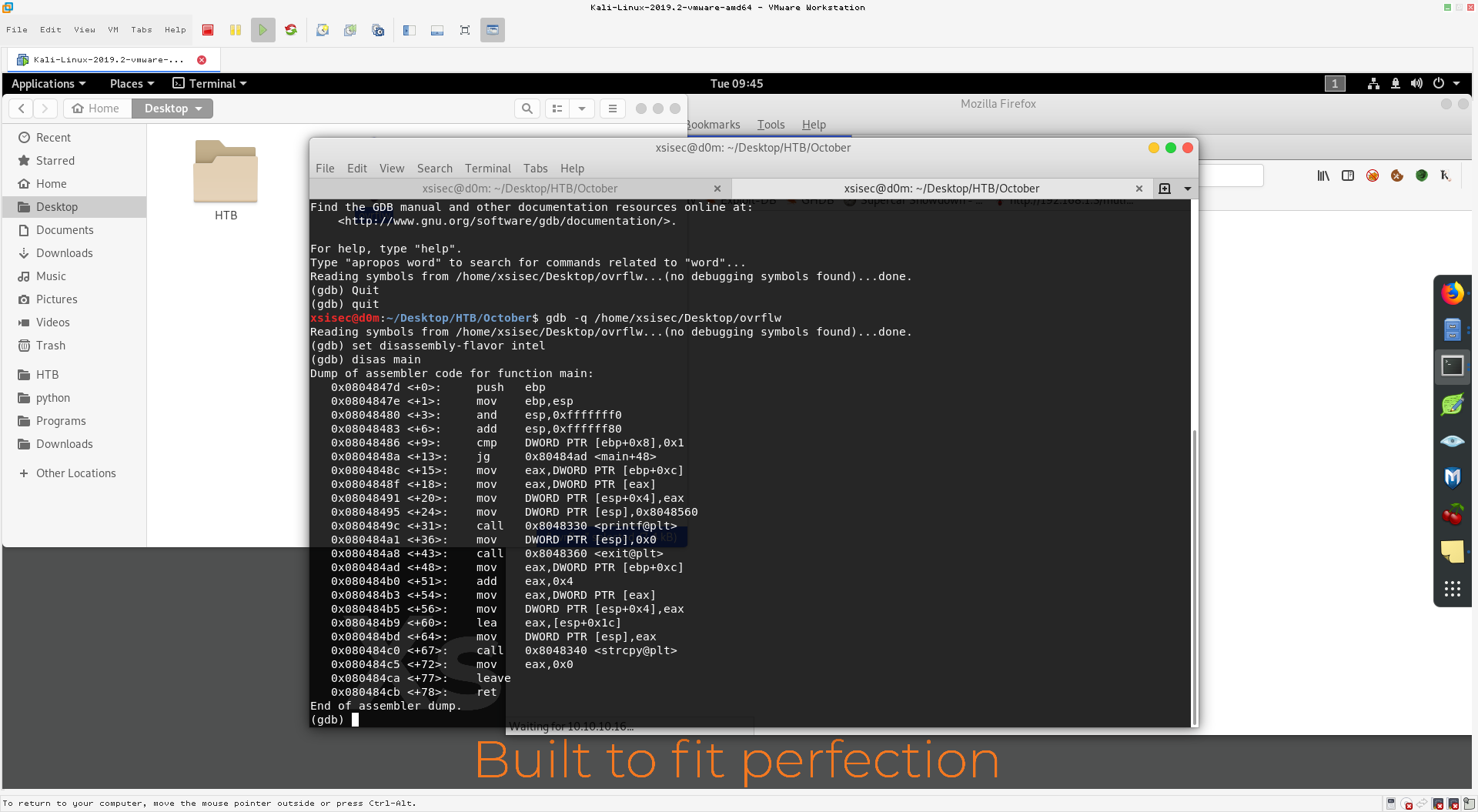Click the red crossed-out extension icon in Firefox
This screenshot has width=1478, height=812.
point(1373,175)
